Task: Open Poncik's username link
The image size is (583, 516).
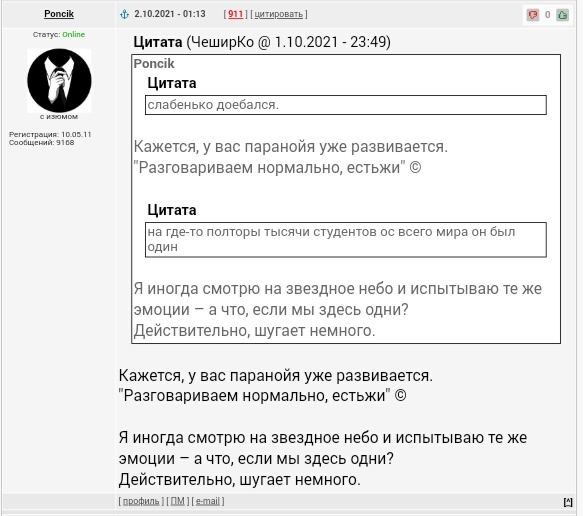Action: tap(59, 14)
